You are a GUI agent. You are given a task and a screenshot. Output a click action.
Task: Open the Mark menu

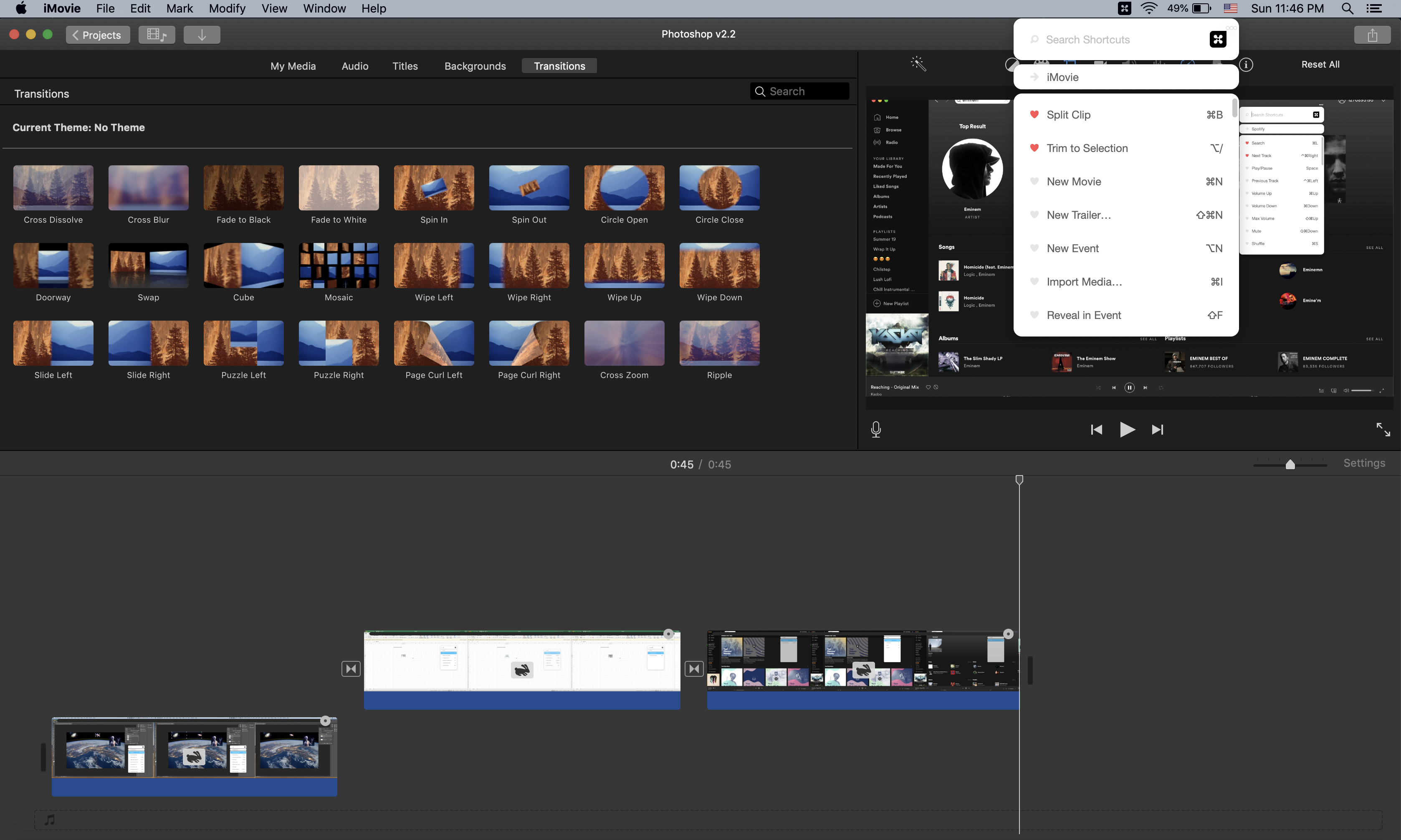pyautogui.click(x=179, y=8)
